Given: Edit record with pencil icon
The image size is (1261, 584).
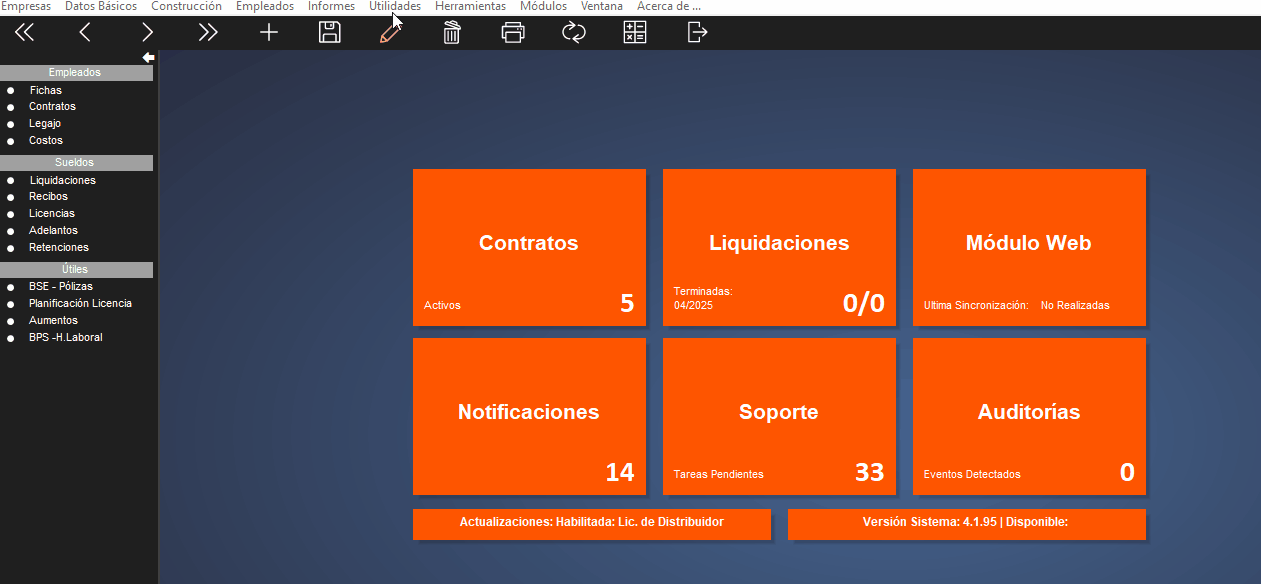Looking at the screenshot, I should click(x=390, y=32).
